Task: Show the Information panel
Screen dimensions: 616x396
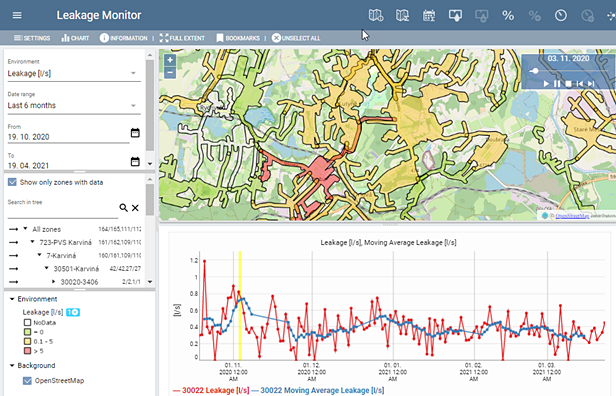Action: [x=123, y=38]
